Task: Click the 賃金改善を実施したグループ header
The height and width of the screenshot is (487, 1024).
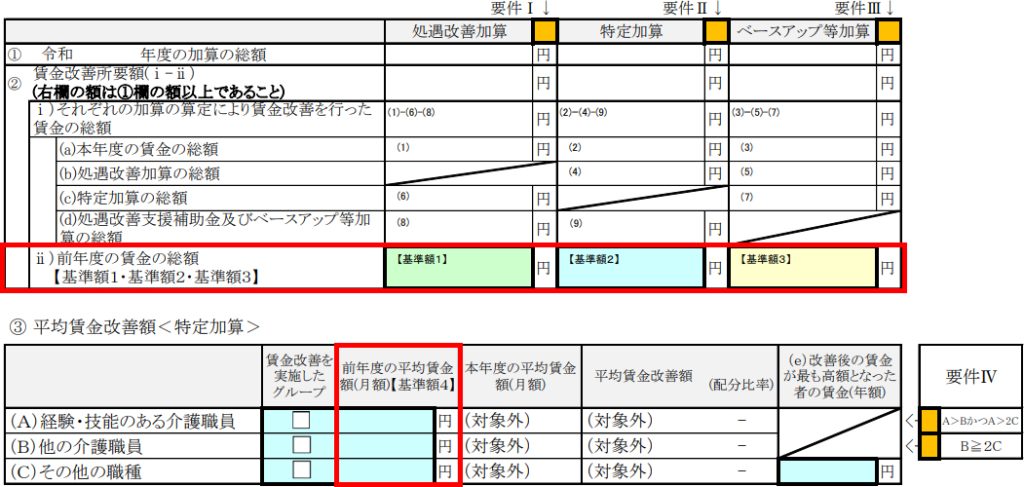Action: pyautogui.click(x=298, y=377)
